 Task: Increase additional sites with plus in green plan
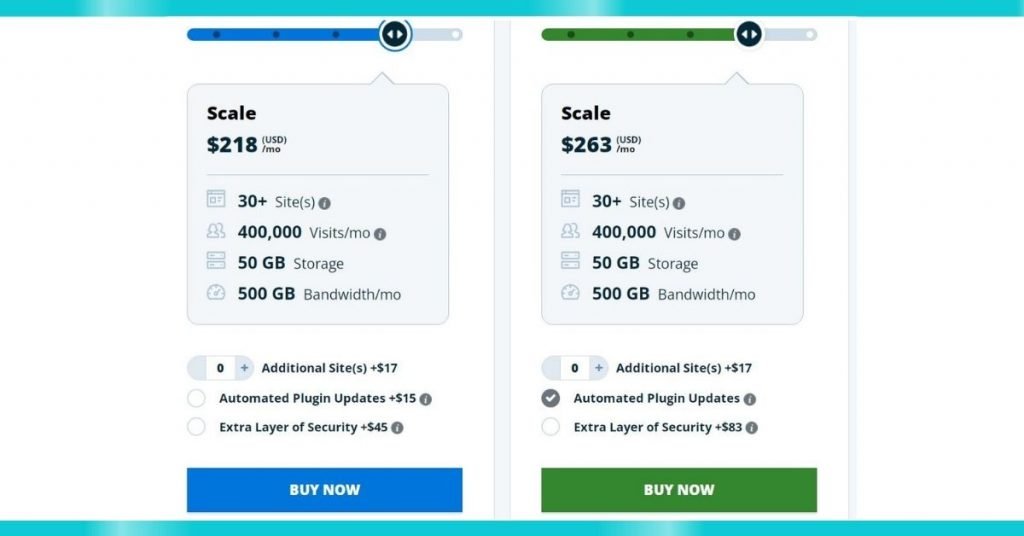[599, 368]
